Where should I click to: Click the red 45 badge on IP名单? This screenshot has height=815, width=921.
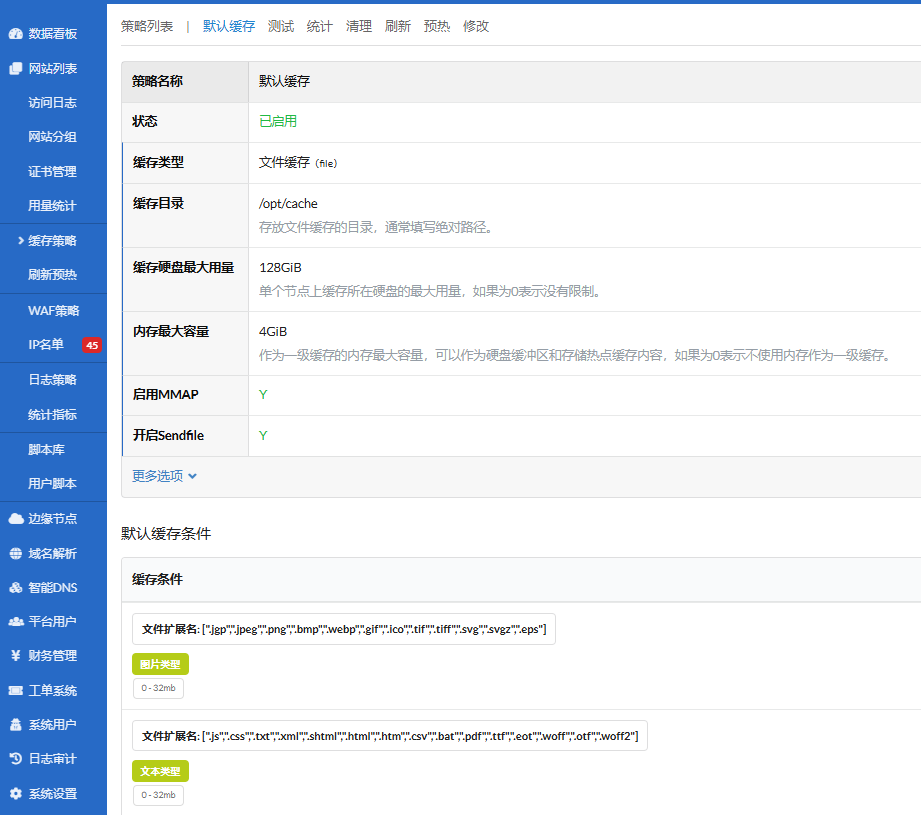coord(91,345)
